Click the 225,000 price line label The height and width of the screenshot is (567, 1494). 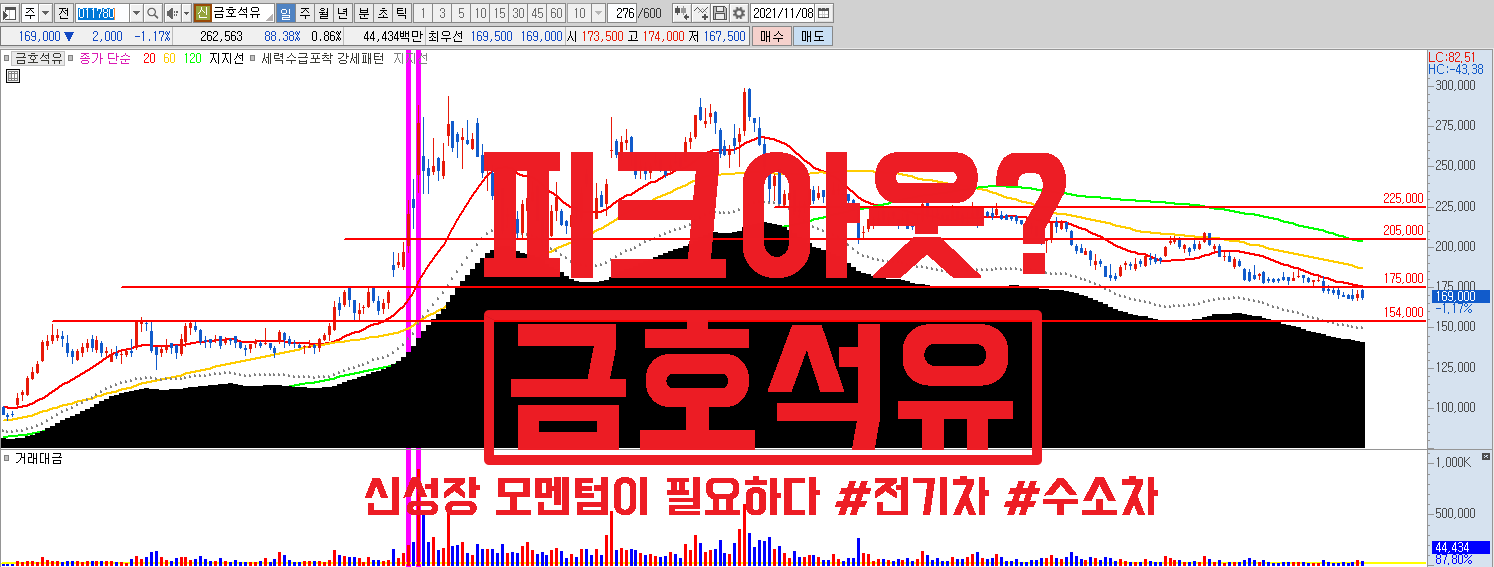[x=1402, y=198]
